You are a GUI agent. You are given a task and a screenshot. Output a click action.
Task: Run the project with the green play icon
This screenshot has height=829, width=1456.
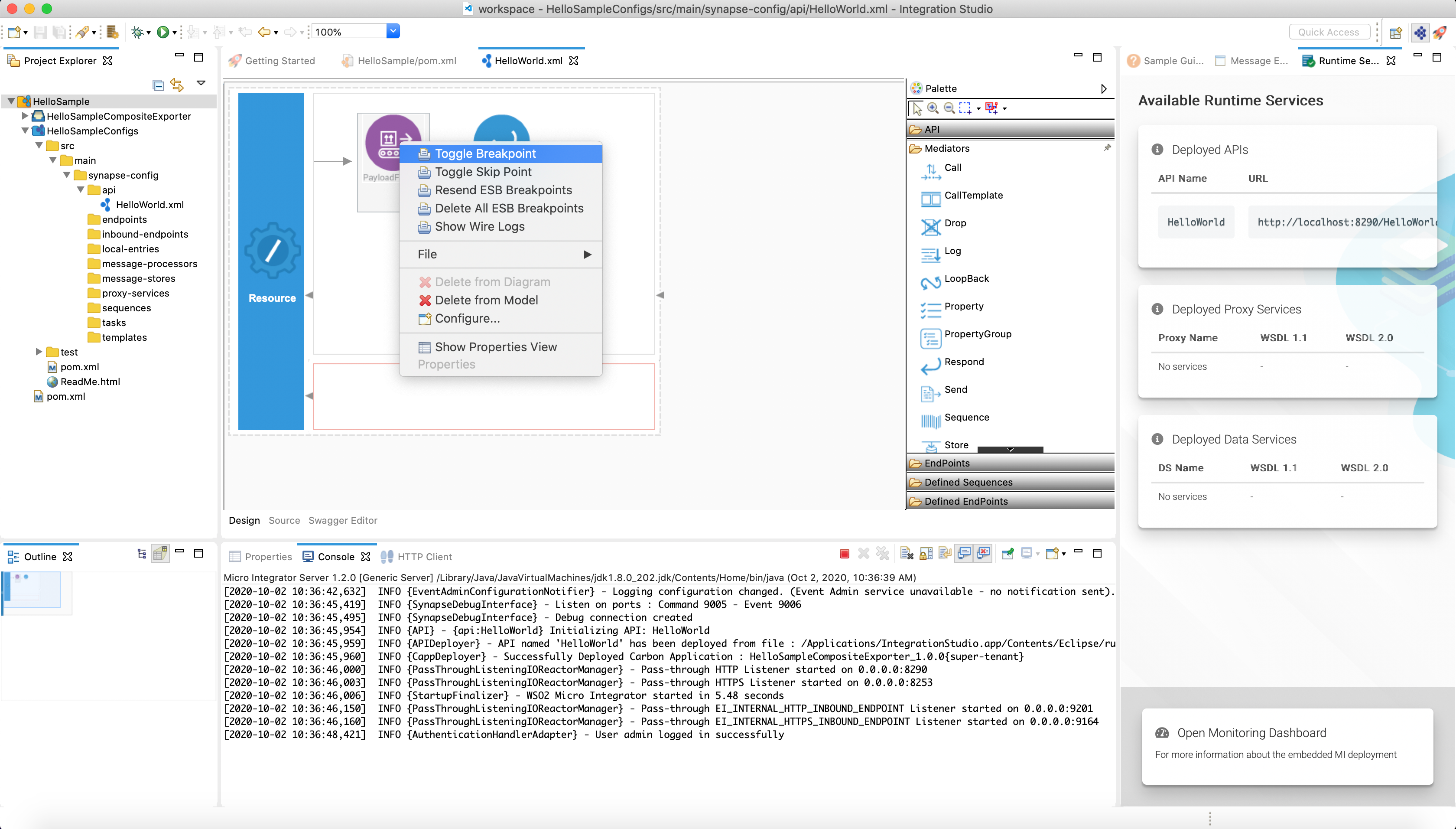(x=163, y=32)
